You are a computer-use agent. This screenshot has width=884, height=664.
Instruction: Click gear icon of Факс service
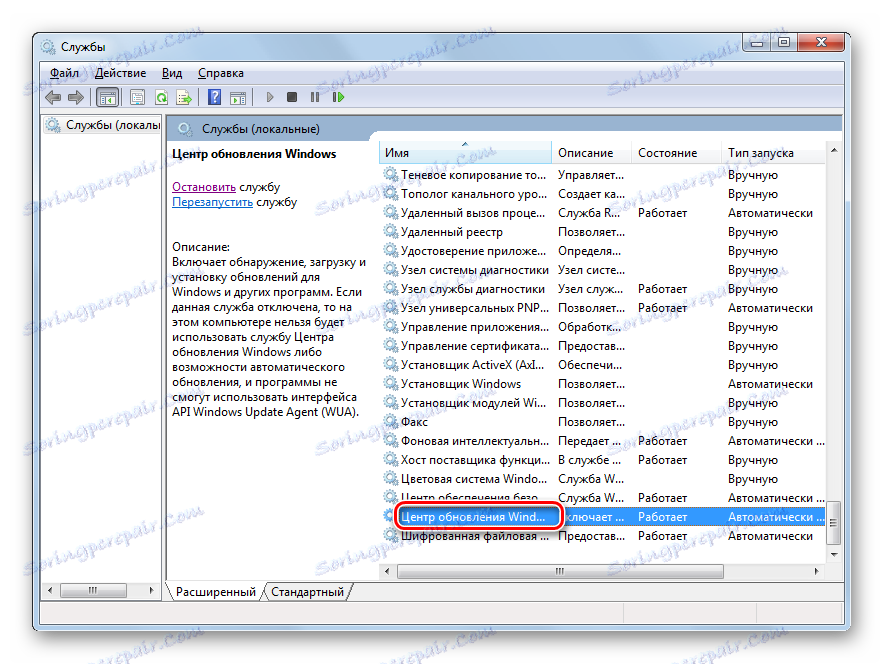click(391, 421)
